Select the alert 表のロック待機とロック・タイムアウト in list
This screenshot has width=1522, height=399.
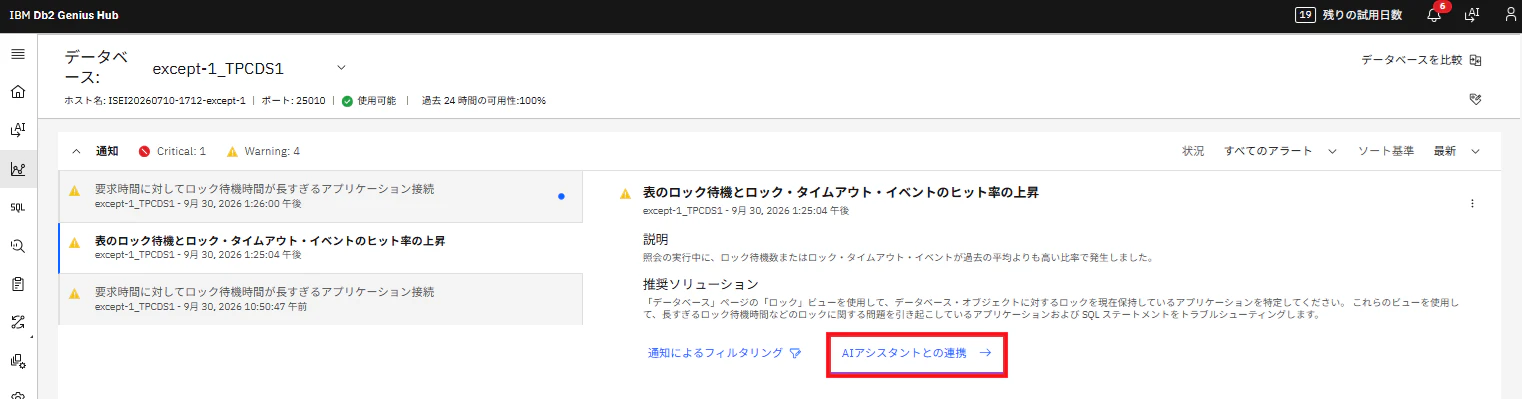click(x=319, y=247)
